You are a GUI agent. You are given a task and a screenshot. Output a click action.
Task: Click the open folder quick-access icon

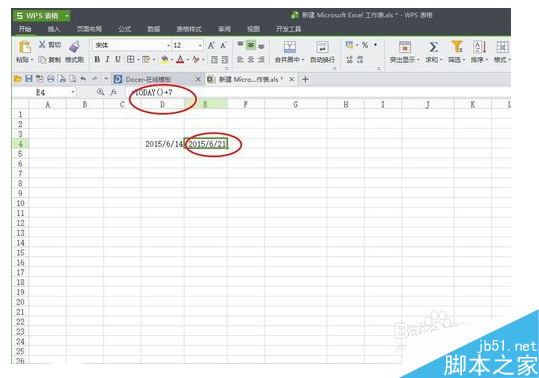pos(17,79)
